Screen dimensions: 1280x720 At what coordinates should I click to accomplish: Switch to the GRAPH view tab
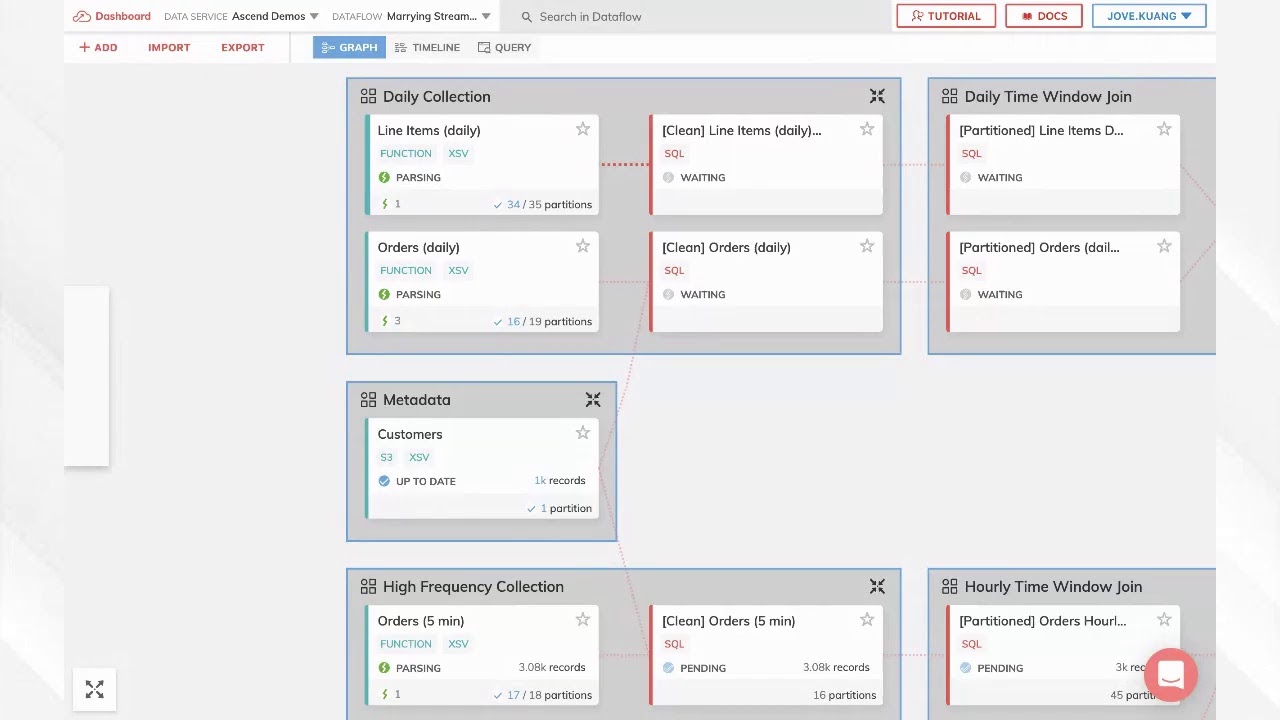point(349,47)
